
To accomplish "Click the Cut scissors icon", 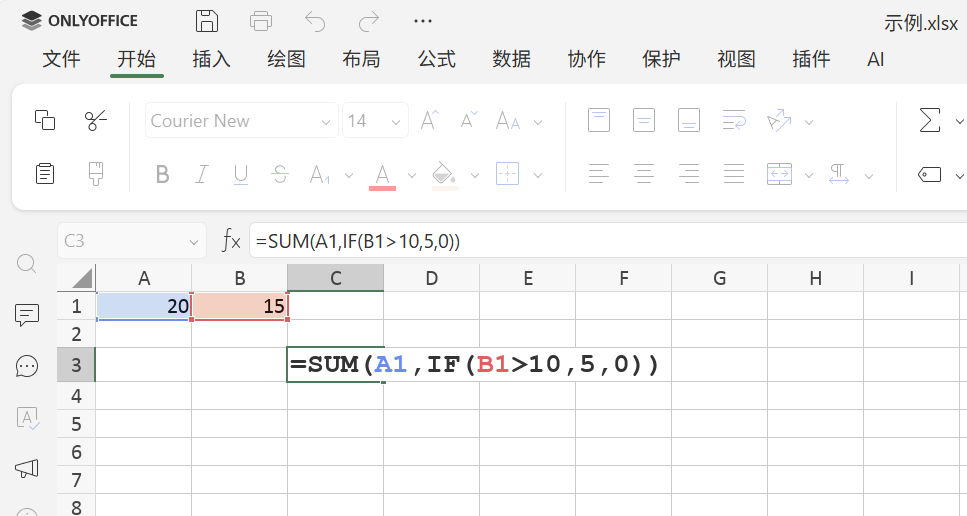I will (96, 121).
